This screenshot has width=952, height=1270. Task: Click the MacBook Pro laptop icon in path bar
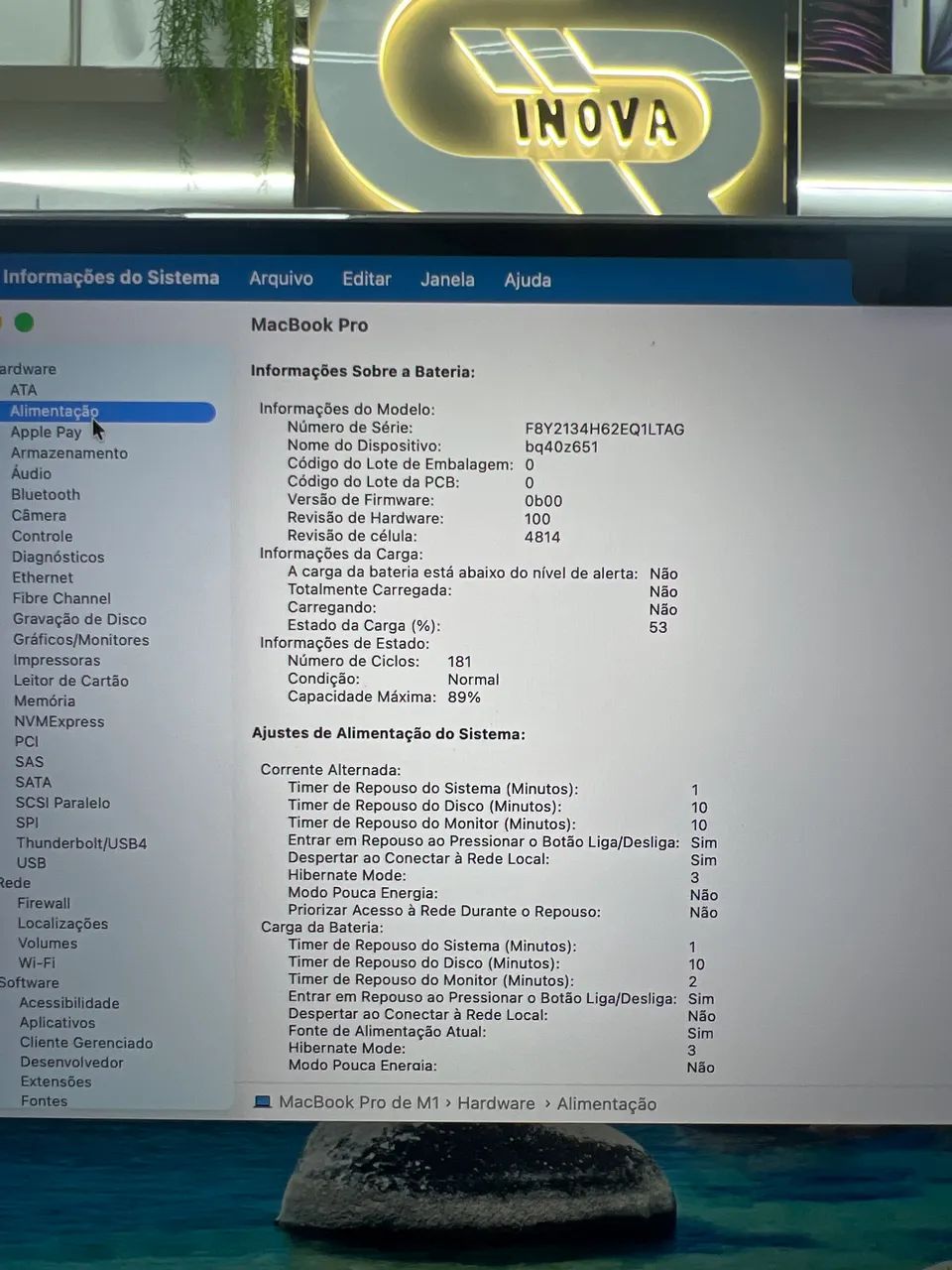click(x=263, y=1102)
